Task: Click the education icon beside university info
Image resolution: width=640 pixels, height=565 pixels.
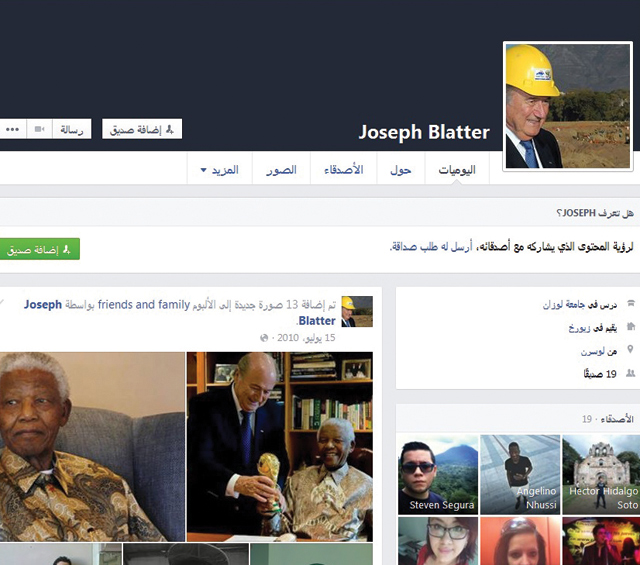Action: [x=631, y=303]
